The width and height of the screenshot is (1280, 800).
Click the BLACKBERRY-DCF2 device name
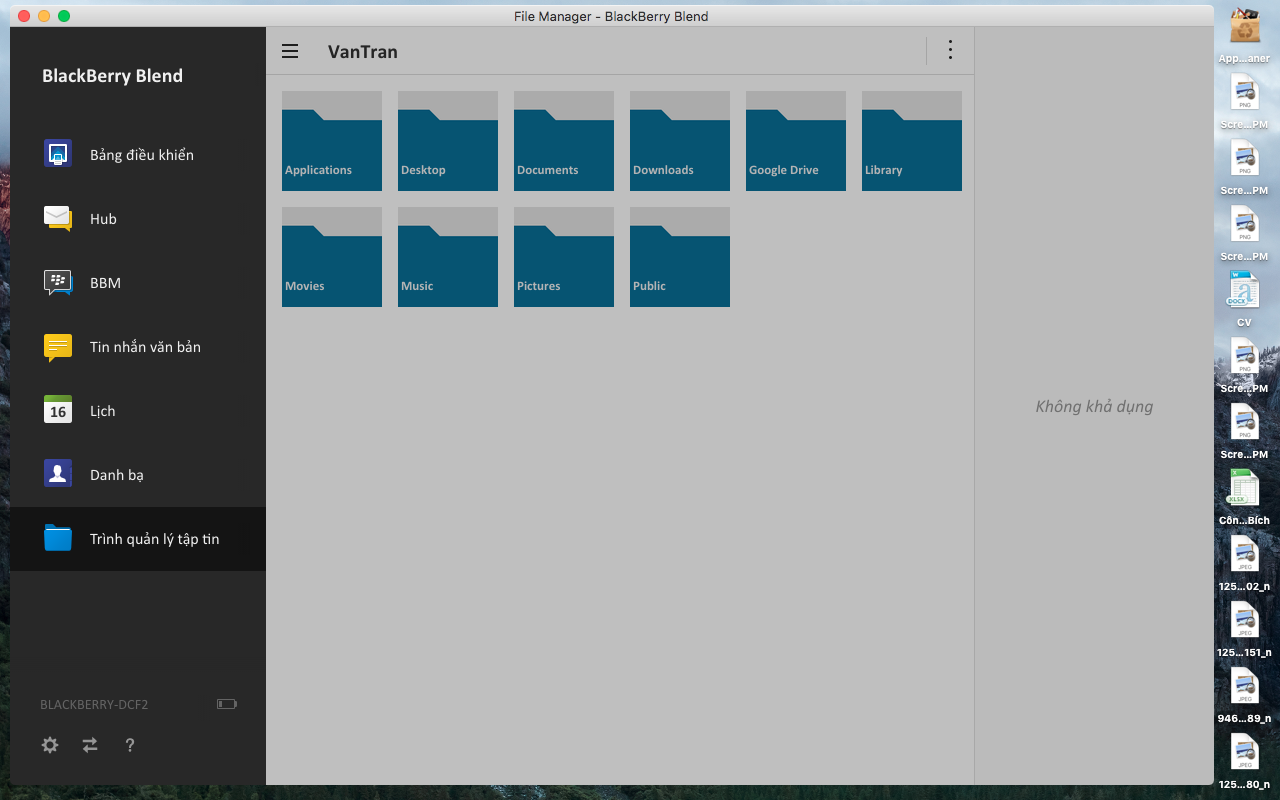pos(94,704)
